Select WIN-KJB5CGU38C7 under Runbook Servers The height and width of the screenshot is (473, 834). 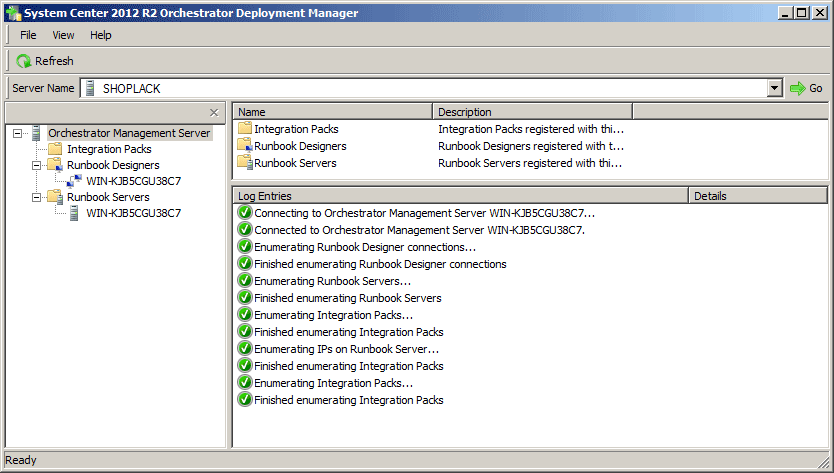[134, 213]
